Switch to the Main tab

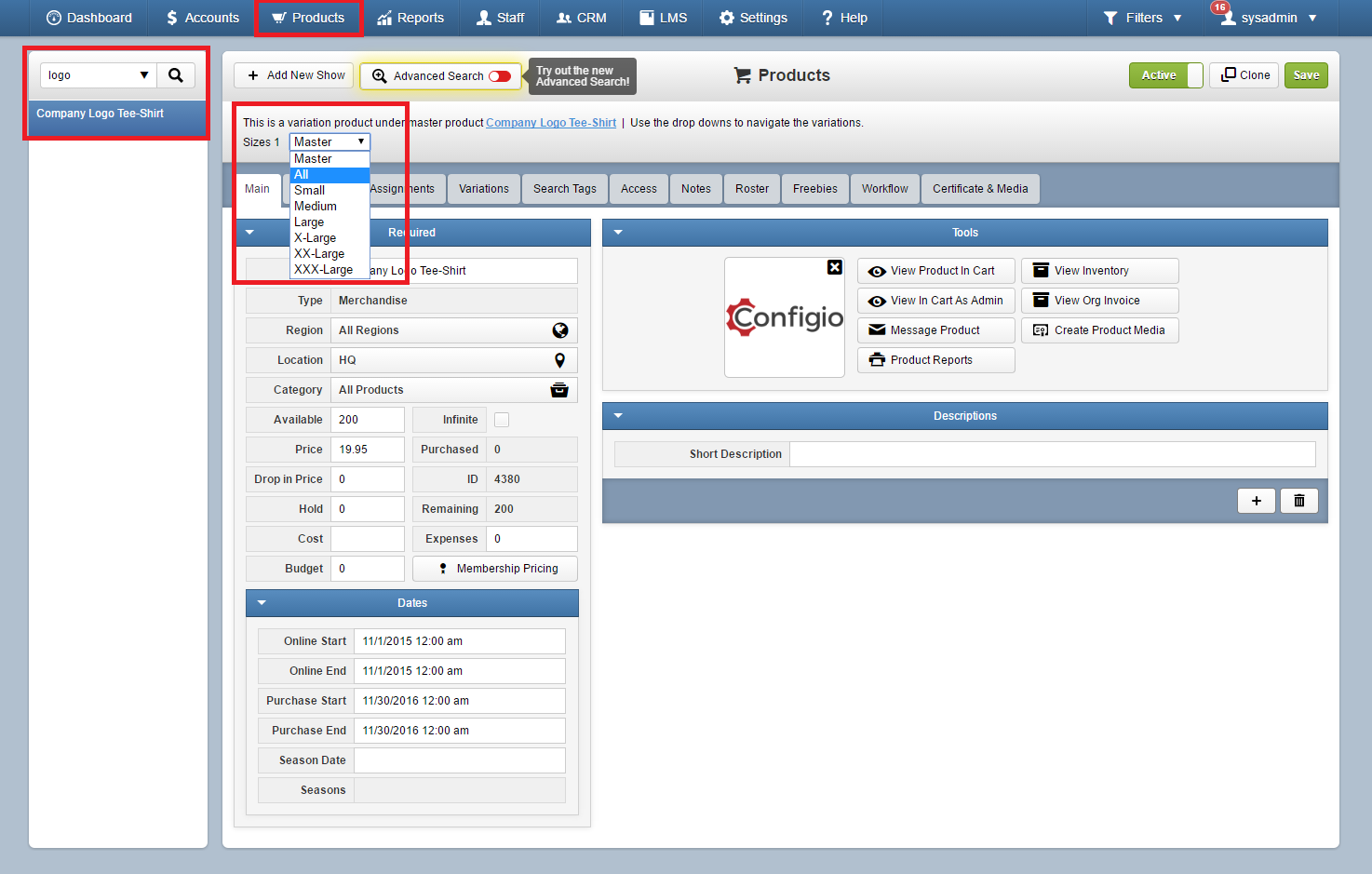coord(258,189)
